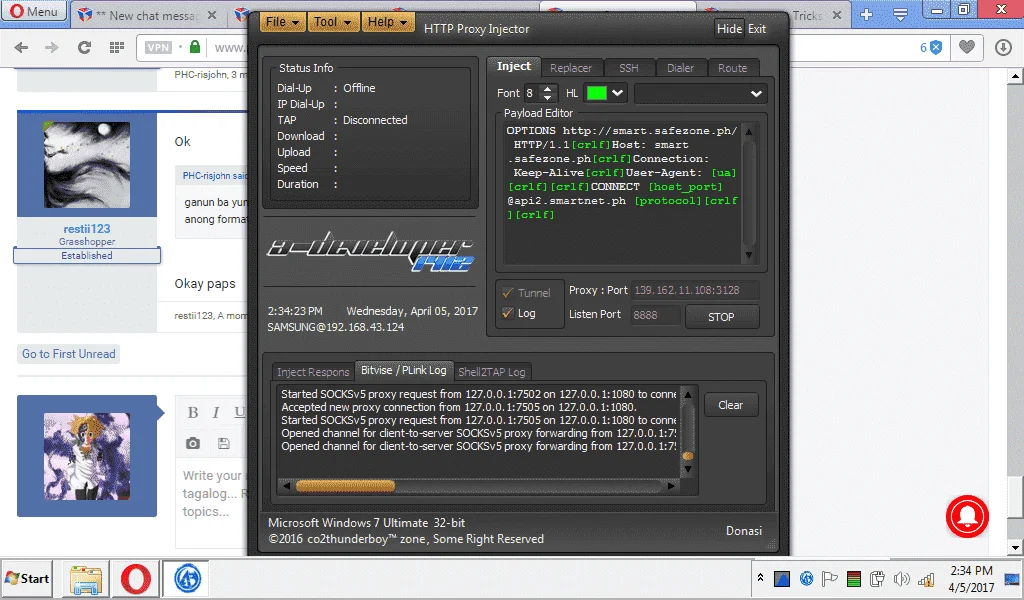Hide the HTTP Proxy Injector window
Screen dimensions: 1024x600
(x=729, y=29)
